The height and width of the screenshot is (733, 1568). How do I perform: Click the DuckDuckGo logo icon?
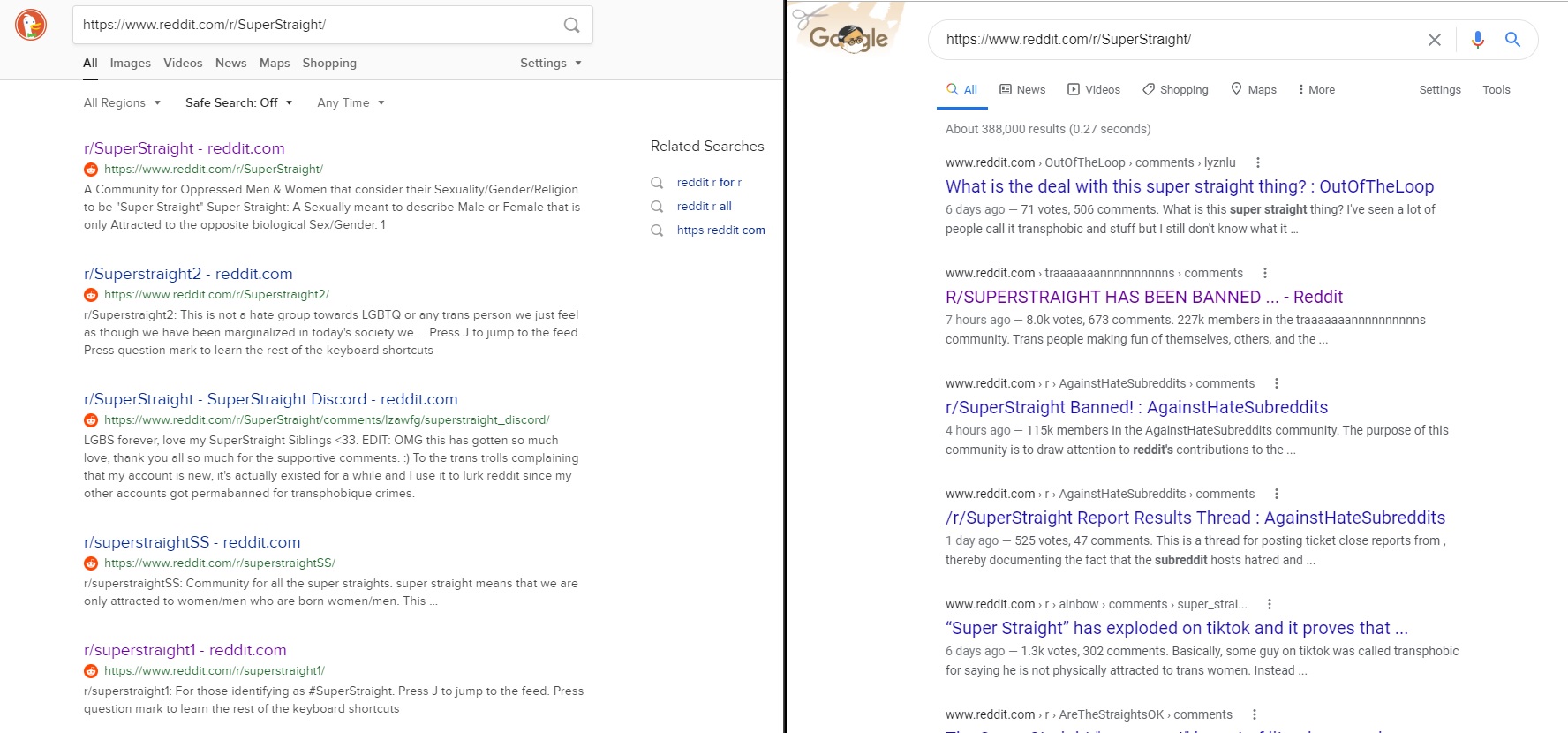click(31, 25)
